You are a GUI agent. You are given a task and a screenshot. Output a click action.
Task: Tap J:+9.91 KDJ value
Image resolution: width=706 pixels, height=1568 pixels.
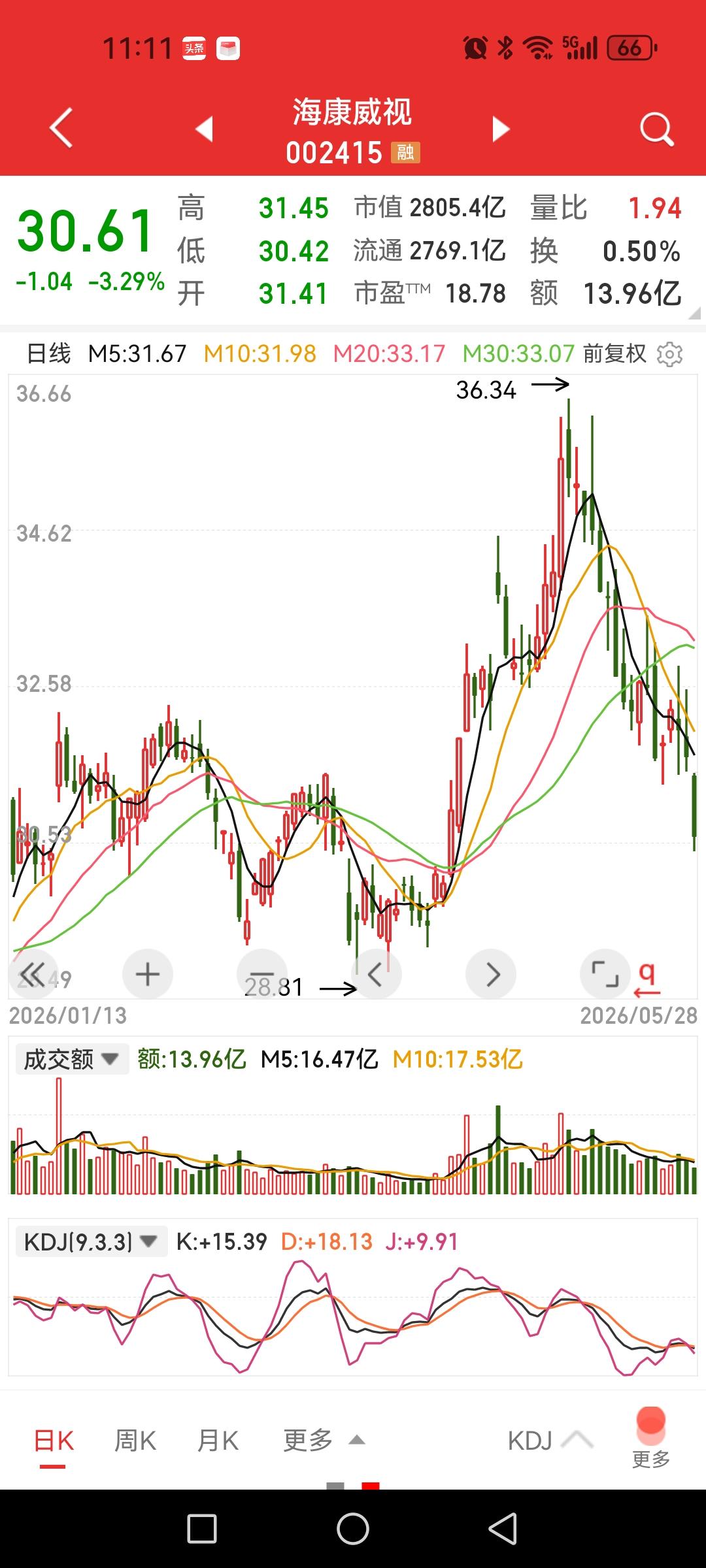[422, 1241]
